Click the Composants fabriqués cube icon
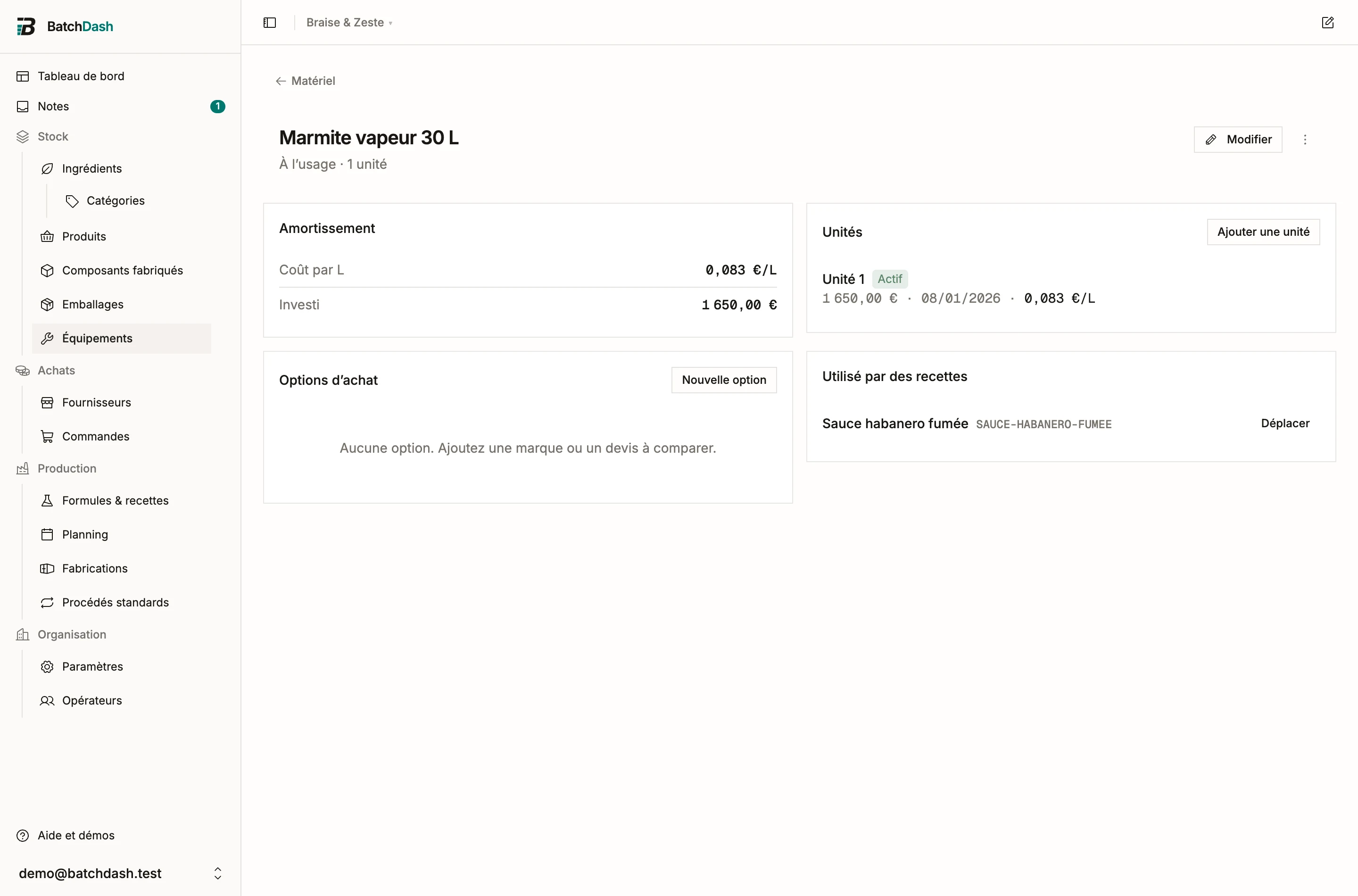Screen dimensions: 1358x896 pyautogui.click(x=48, y=270)
